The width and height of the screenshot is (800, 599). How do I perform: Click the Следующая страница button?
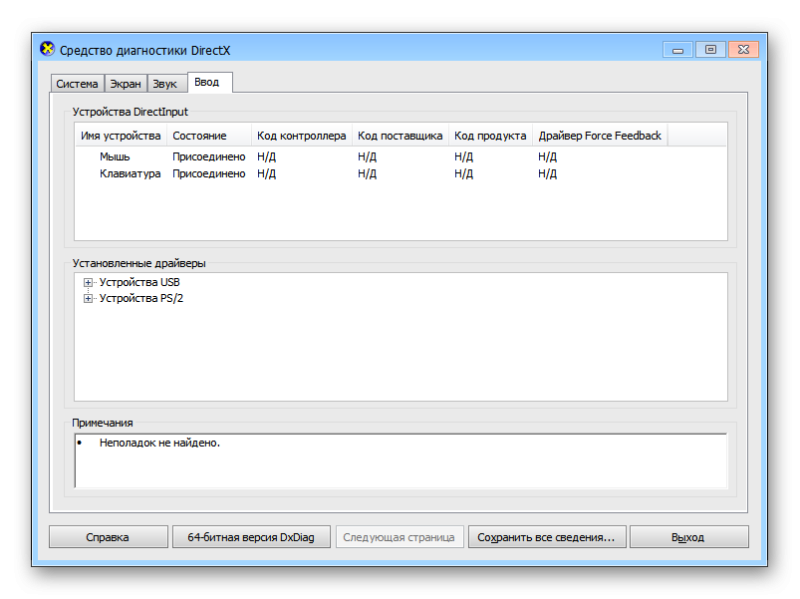pos(399,537)
